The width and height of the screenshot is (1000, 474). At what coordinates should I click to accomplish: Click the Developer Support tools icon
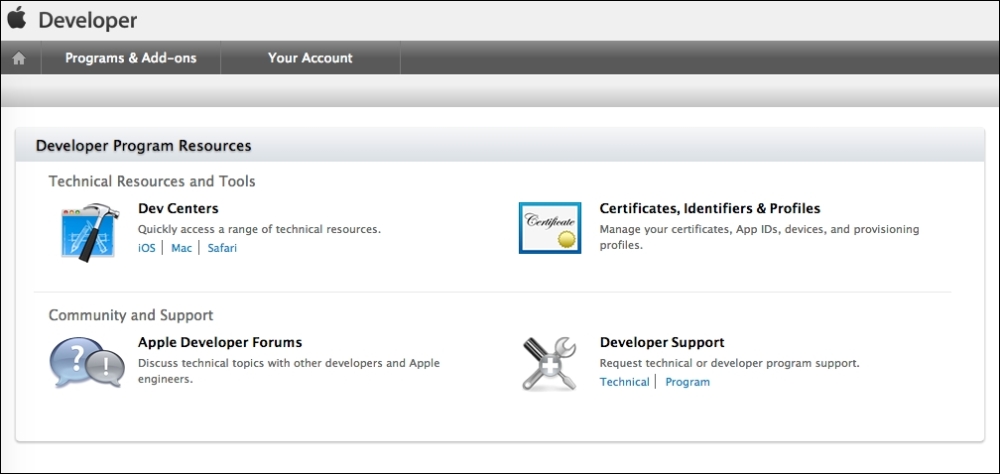[549, 363]
